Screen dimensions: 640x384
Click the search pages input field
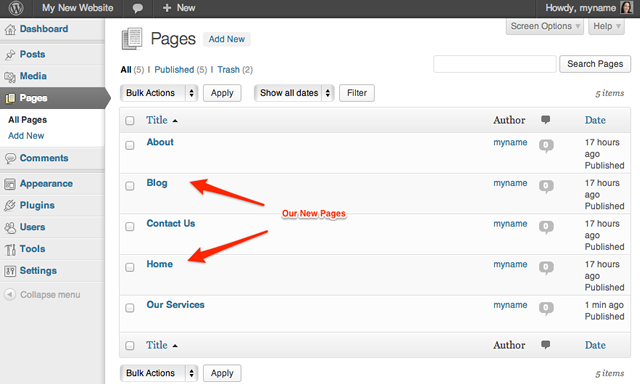pos(495,64)
